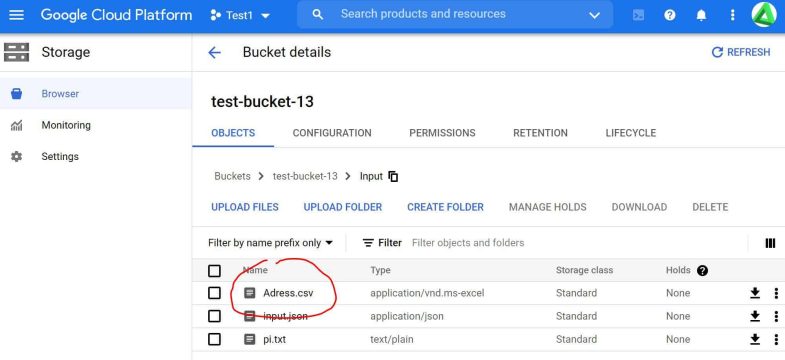This screenshot has height=360, width=785.
Task: Tick the checkbox for input.json
Action: pos(214,316)
